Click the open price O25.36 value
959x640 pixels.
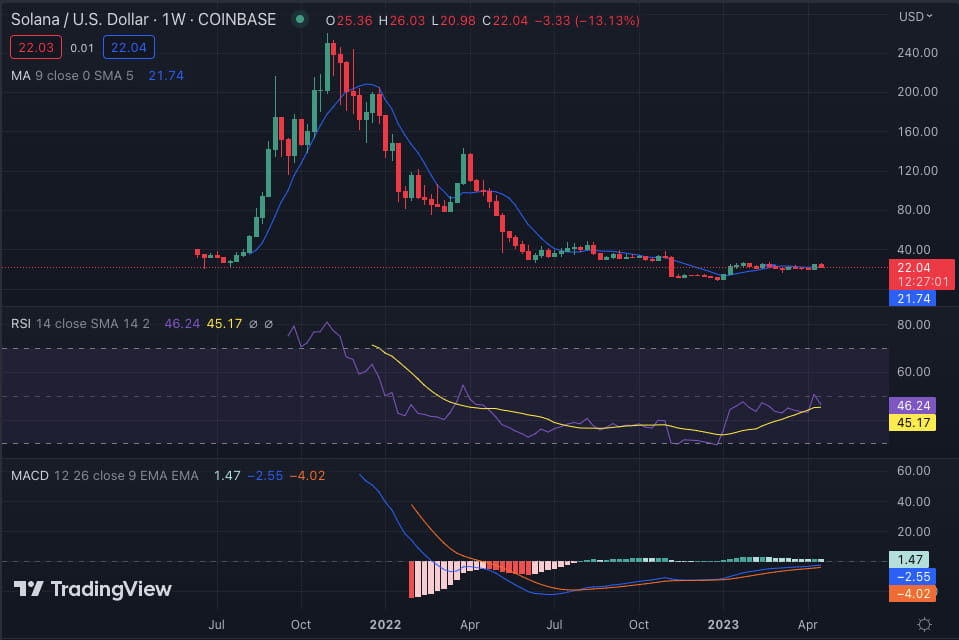(x=349, y=21)
